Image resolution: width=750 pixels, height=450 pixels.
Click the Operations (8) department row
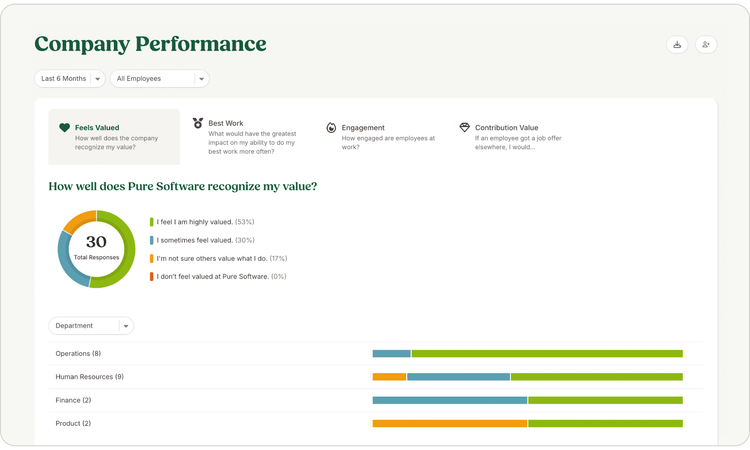(375, 353)
